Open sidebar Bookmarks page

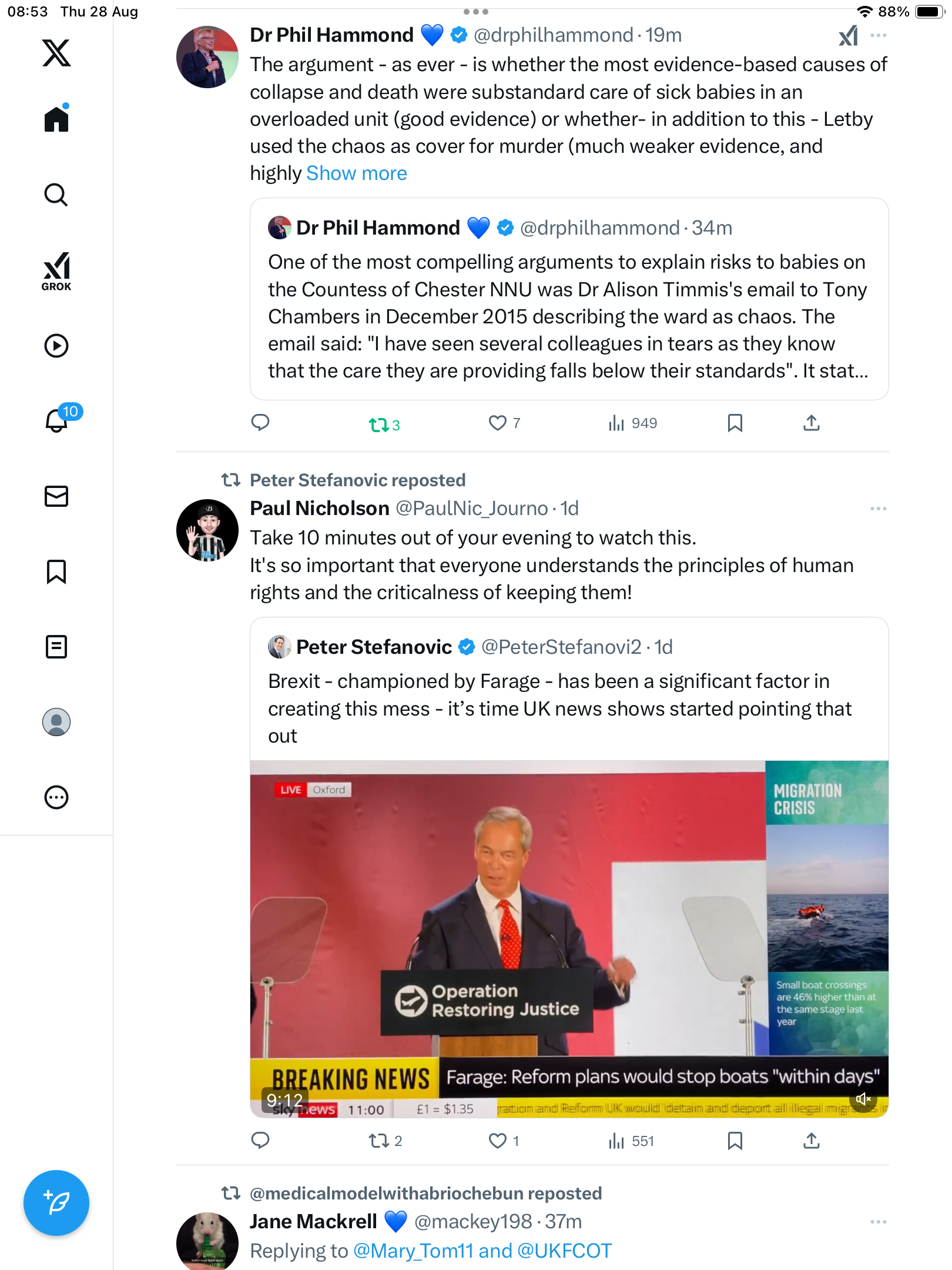coord(56,571)
